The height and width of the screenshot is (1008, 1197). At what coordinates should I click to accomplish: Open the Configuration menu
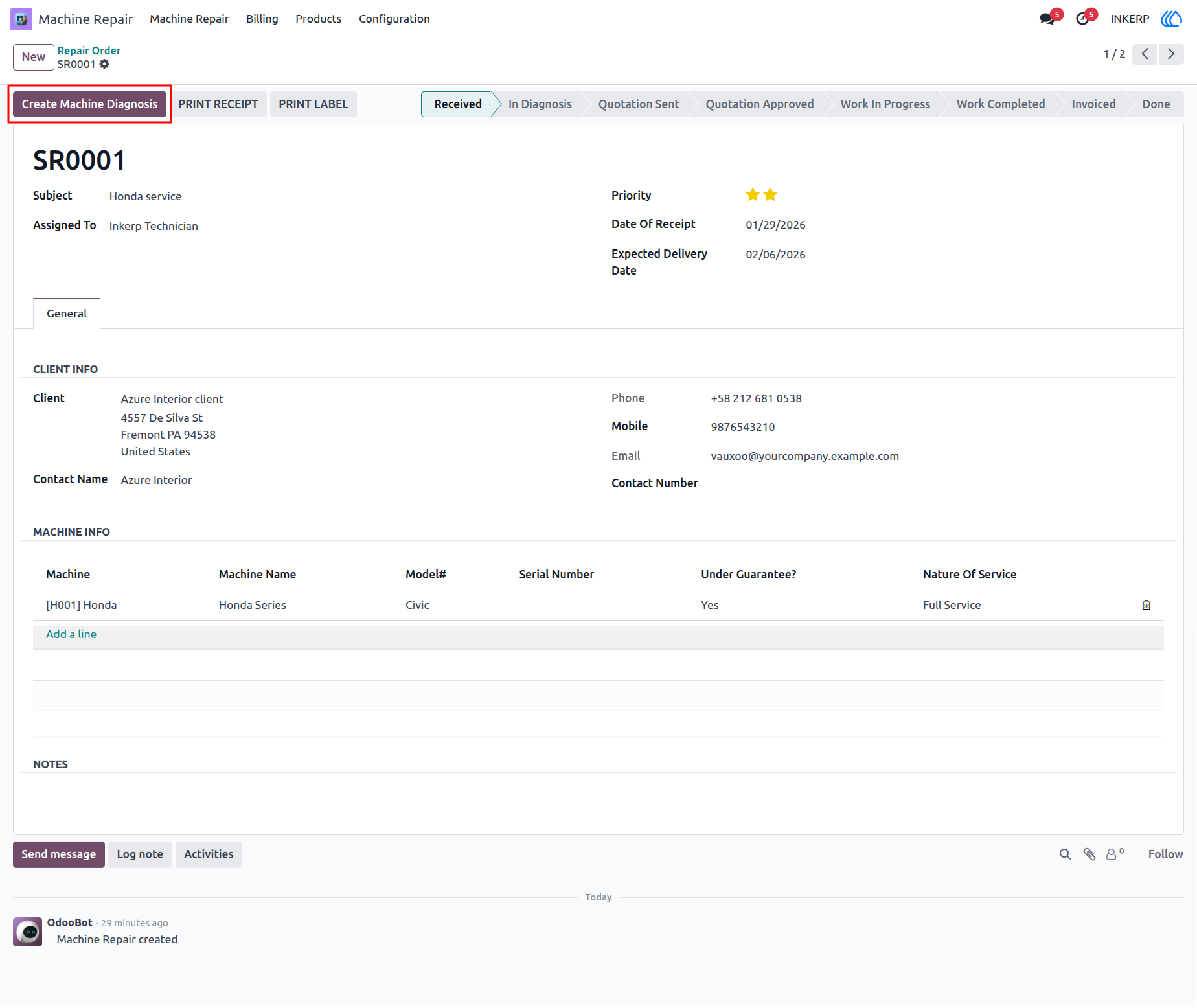(x=394, y=19)
